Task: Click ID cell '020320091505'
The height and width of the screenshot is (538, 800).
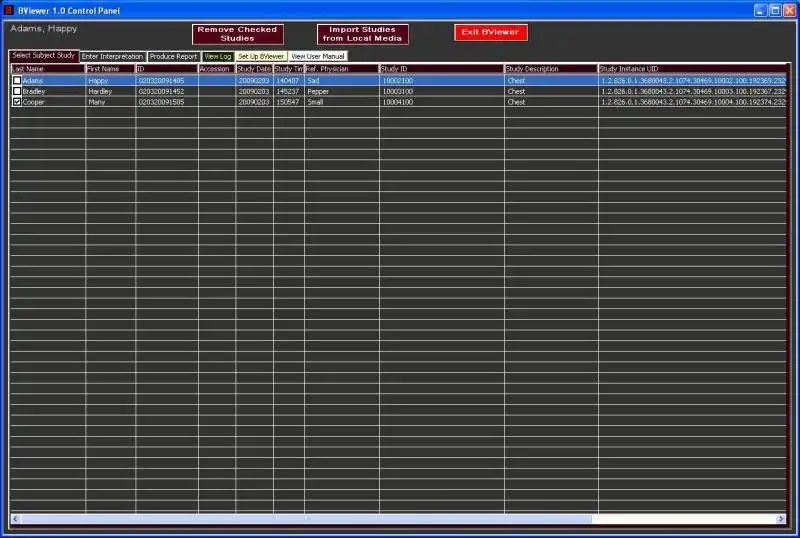Action: click(161, 102)
